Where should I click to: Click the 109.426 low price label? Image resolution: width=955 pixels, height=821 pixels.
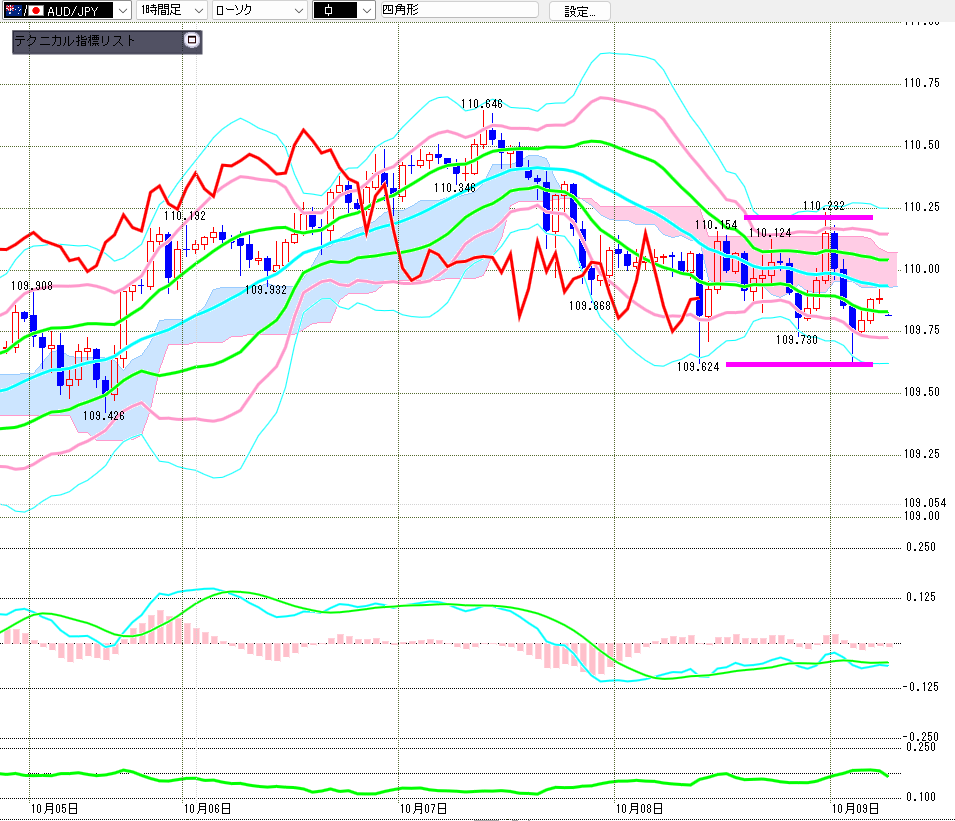click(104, 415)
